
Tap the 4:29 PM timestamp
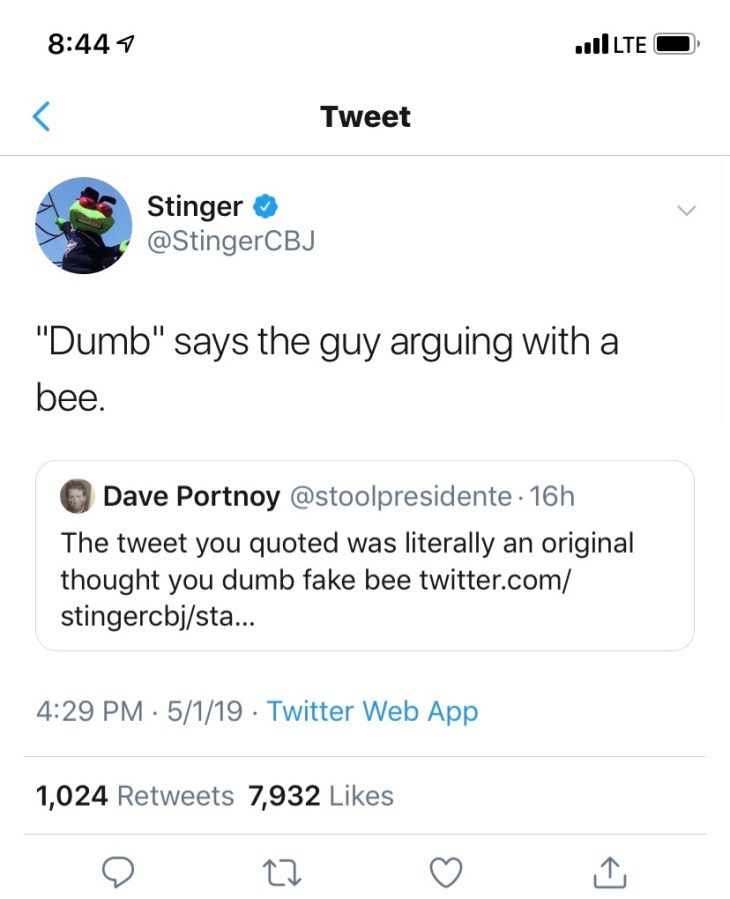tap(90, 711)
